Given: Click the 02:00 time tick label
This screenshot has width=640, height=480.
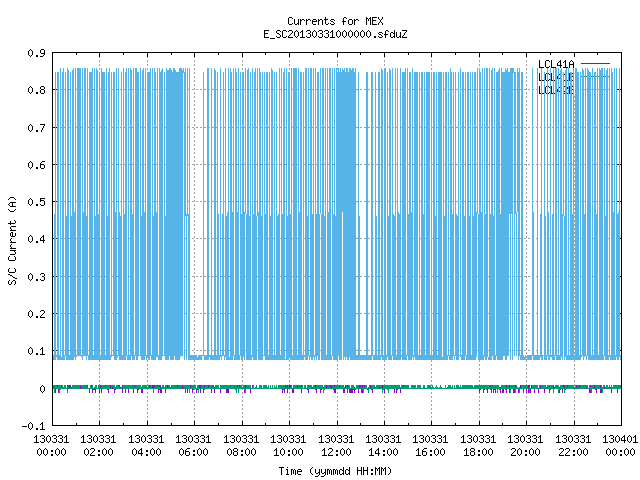Looking at the screenshot, I should coord(98,452).
